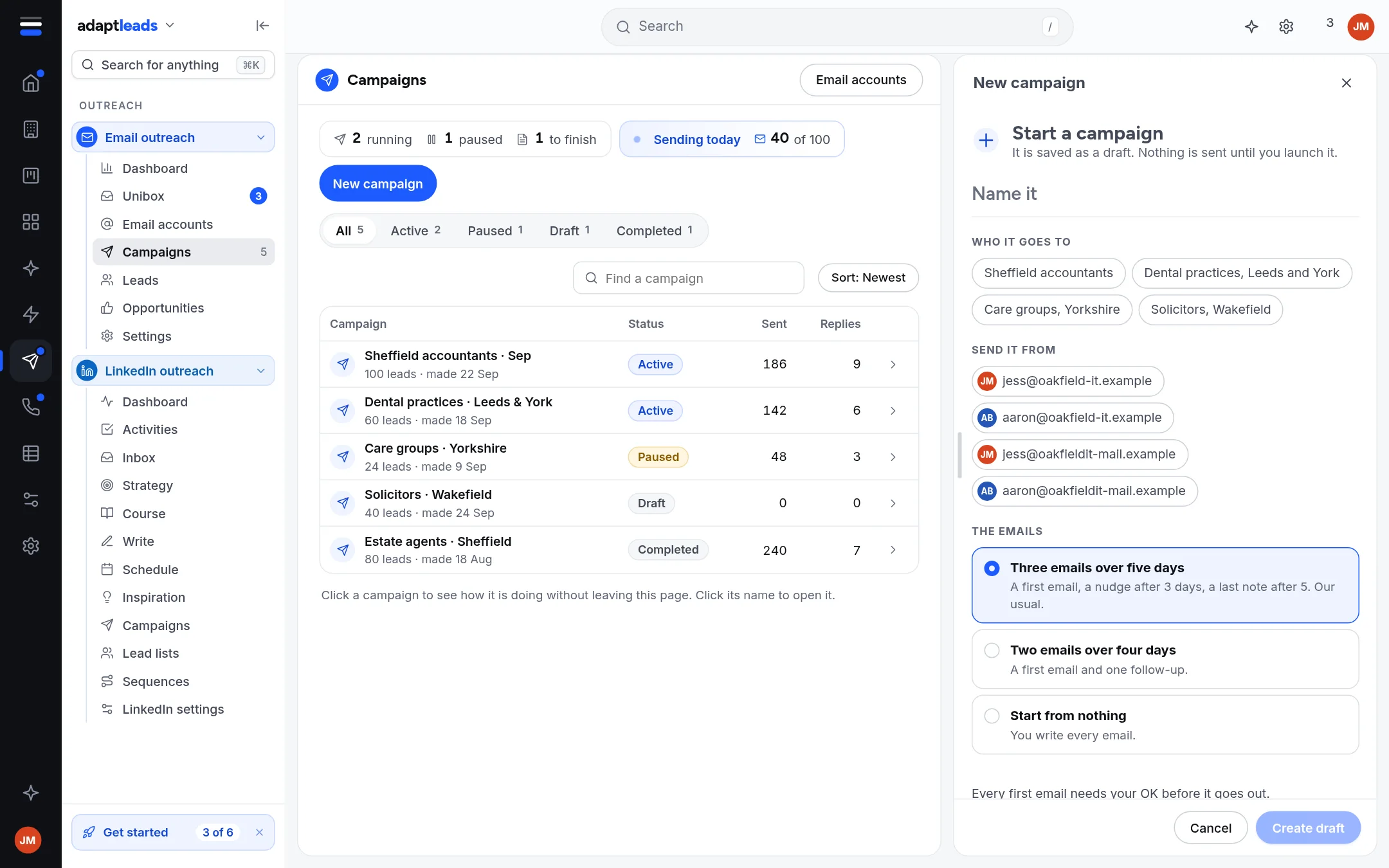The image size is (1389, 868).
Task: Click the Find a campaign search box
Action: coord(689,278)
